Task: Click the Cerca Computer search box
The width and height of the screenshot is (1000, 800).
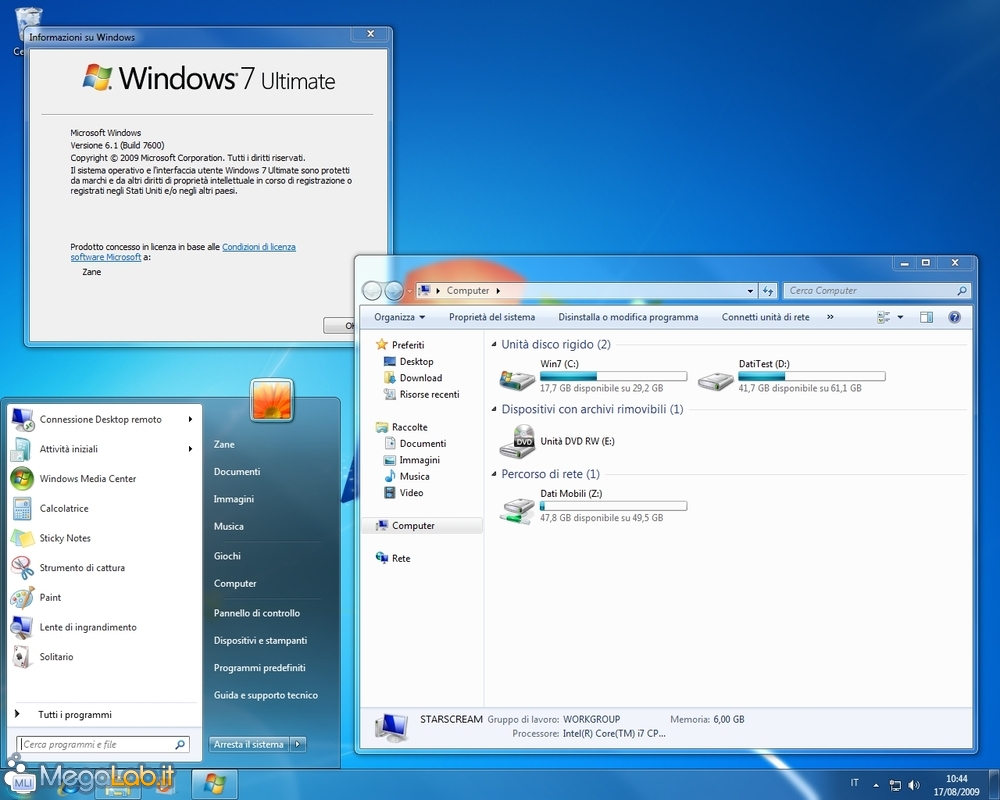Action: [877, 291]
